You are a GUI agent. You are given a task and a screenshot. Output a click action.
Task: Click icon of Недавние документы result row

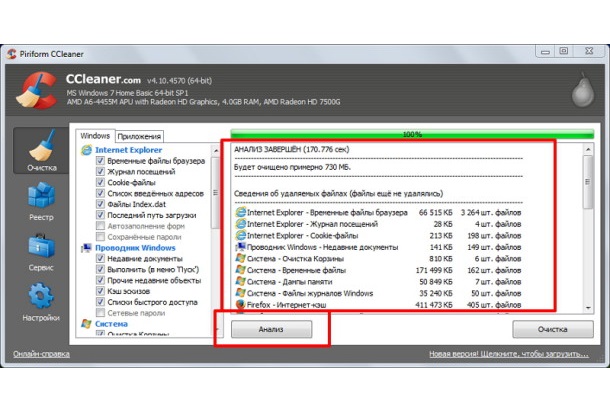pyautogui.click(x=240, y=247)
